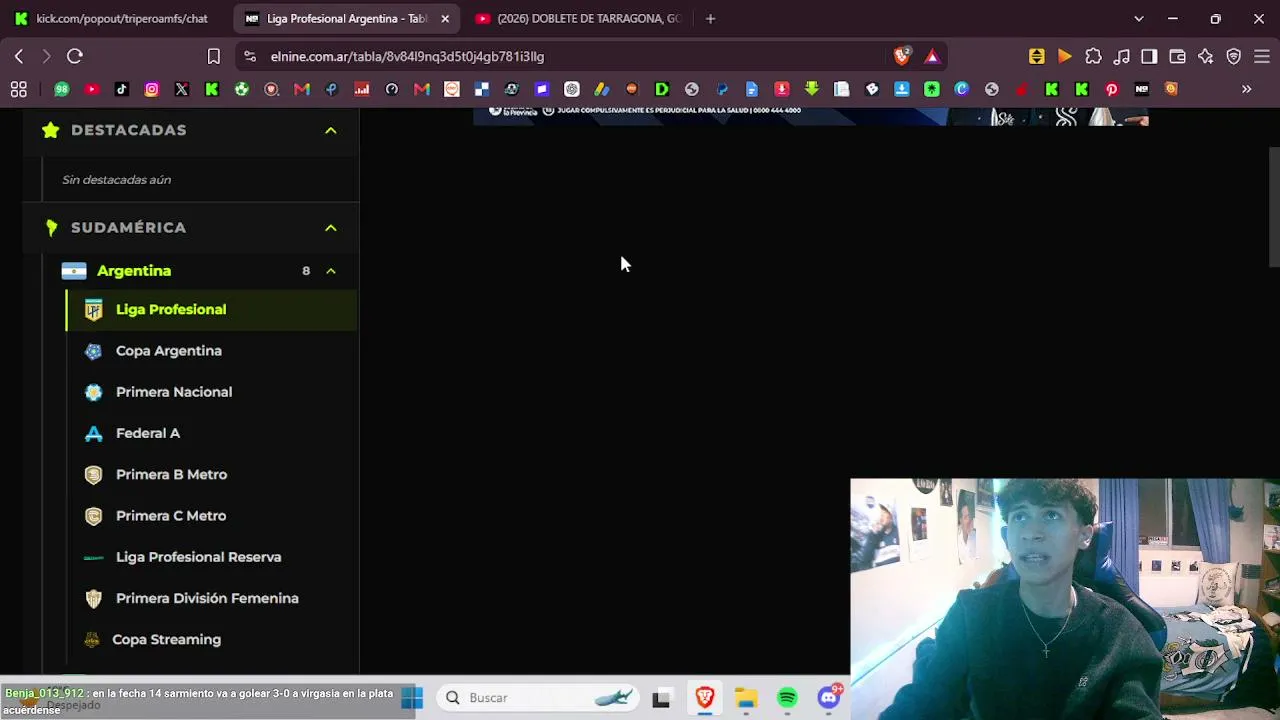
Task: Click the Windows taskbar search box
Action: click(538, 698)
